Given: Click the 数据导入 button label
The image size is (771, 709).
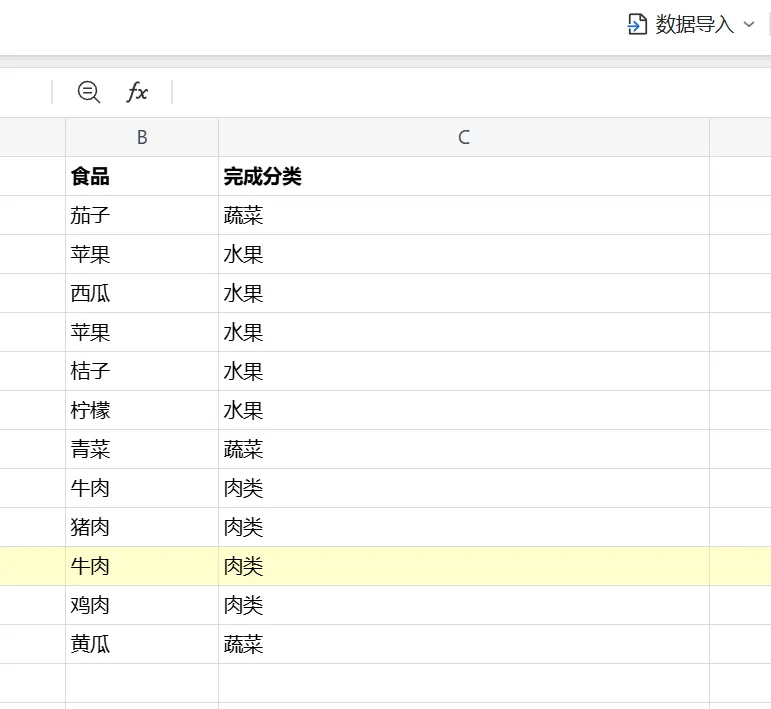Looking at the screenshot, I should 694,24.
